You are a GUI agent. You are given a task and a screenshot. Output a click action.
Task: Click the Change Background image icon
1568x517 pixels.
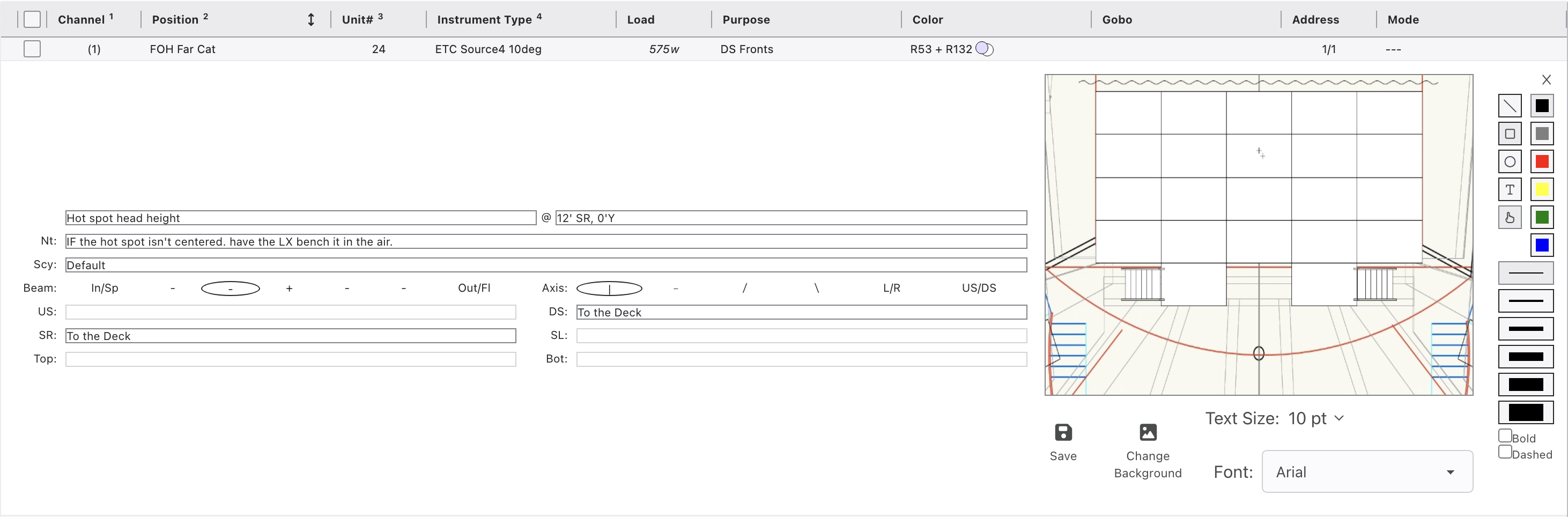pyautogui.click(x=1148, y=432)
